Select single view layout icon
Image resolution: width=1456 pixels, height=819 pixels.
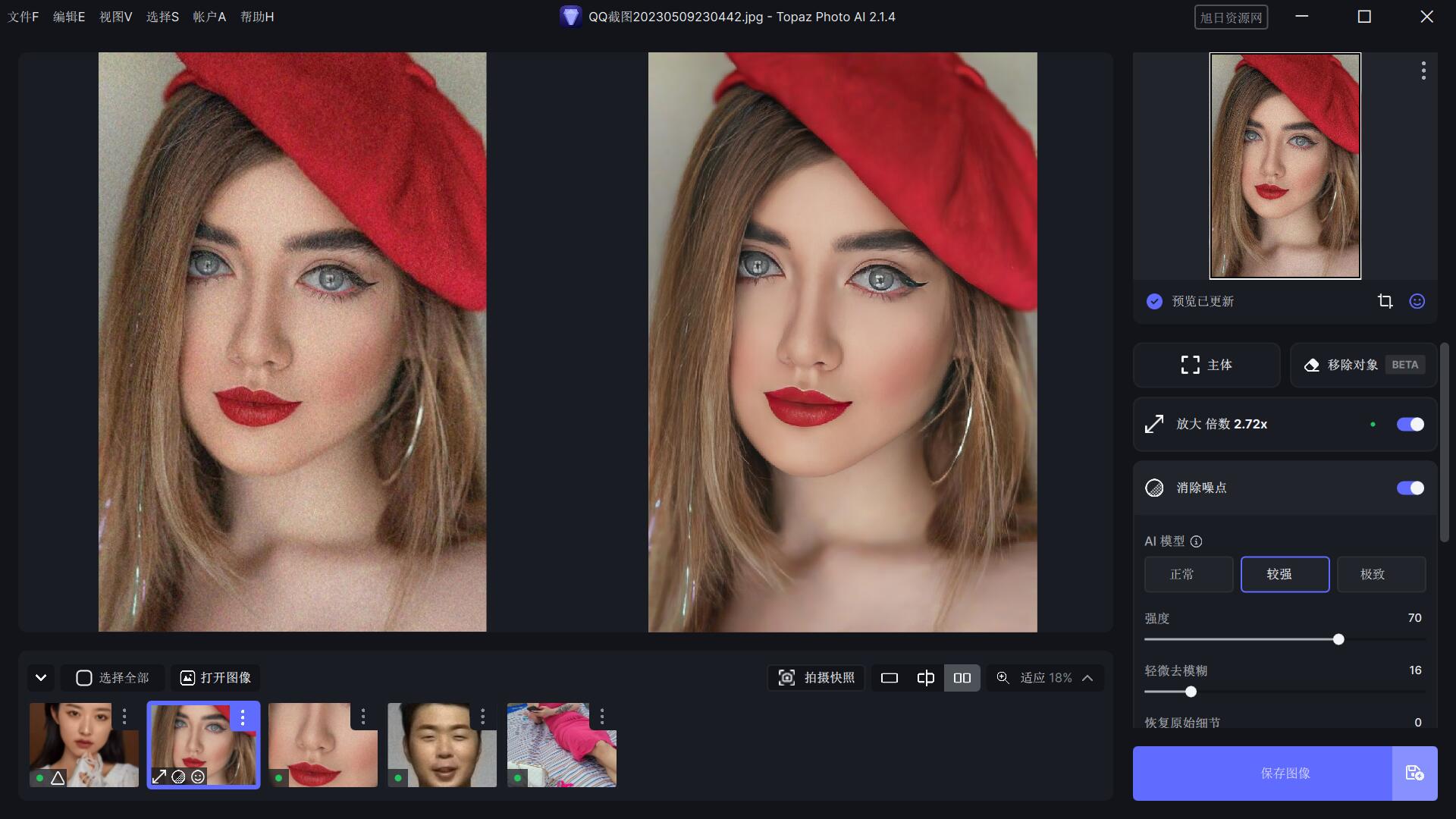pyautogui.click(x=890, y=678)
